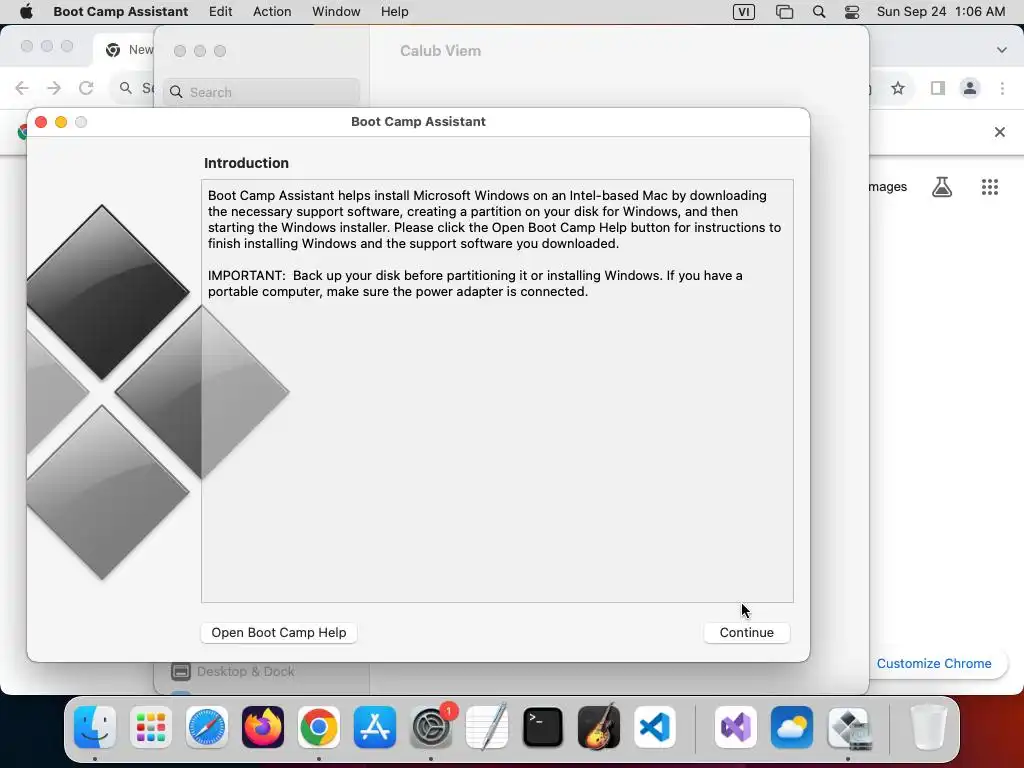The height and width of the screenshot is (768, 1024).
Task: Open Launchpad from the Dock
Action: [x=151, y=727]
